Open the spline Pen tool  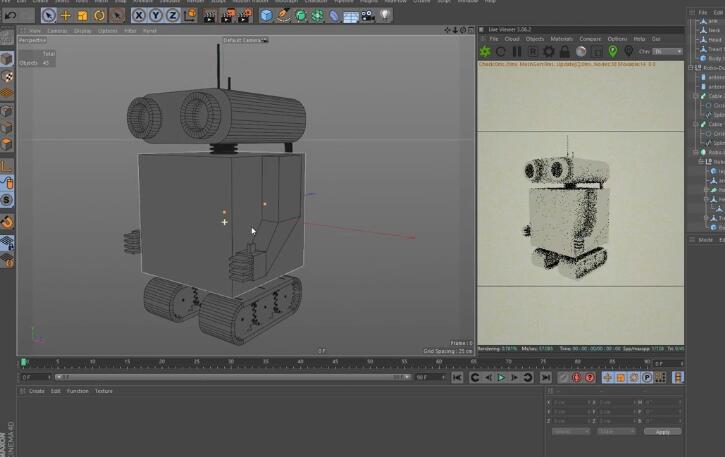(283, 15)
